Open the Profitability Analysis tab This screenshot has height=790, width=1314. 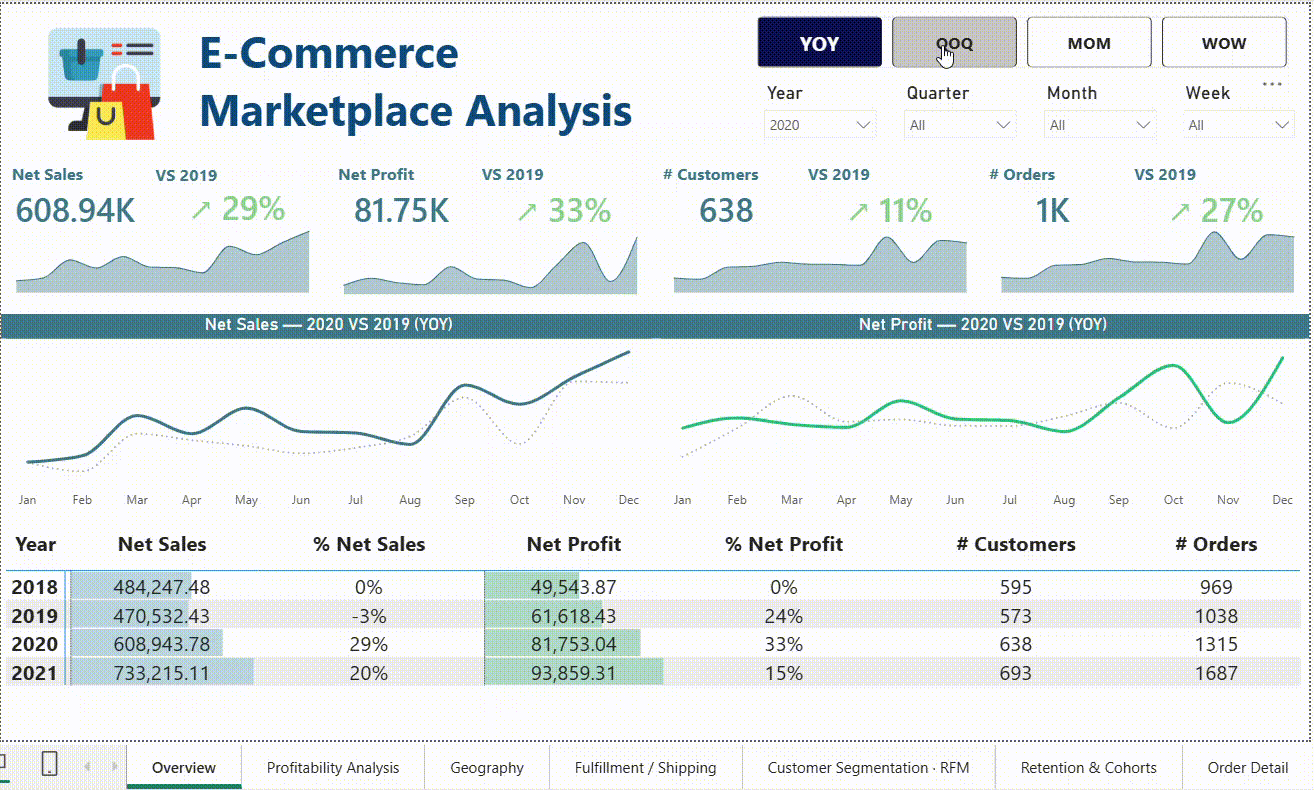[333, 767]
